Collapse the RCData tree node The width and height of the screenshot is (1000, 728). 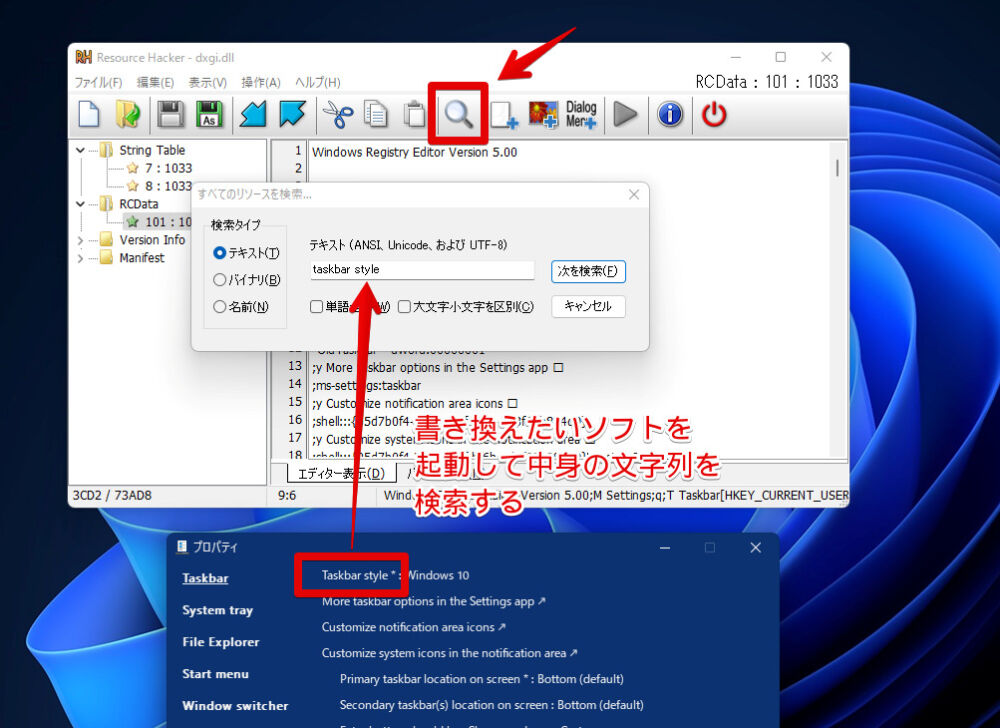tap(80, 204)
